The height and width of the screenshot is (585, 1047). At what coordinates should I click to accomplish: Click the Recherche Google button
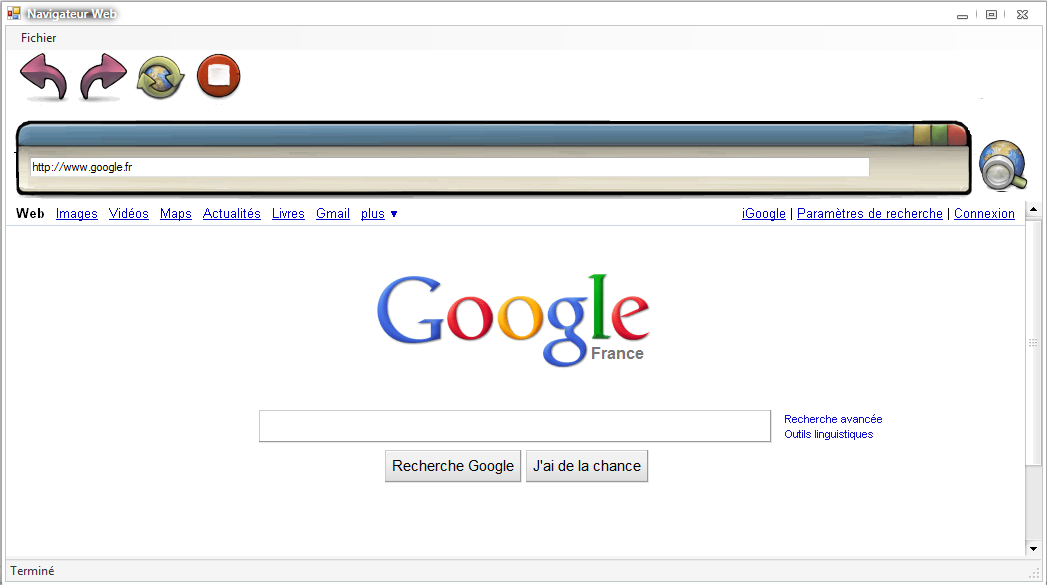453,466
